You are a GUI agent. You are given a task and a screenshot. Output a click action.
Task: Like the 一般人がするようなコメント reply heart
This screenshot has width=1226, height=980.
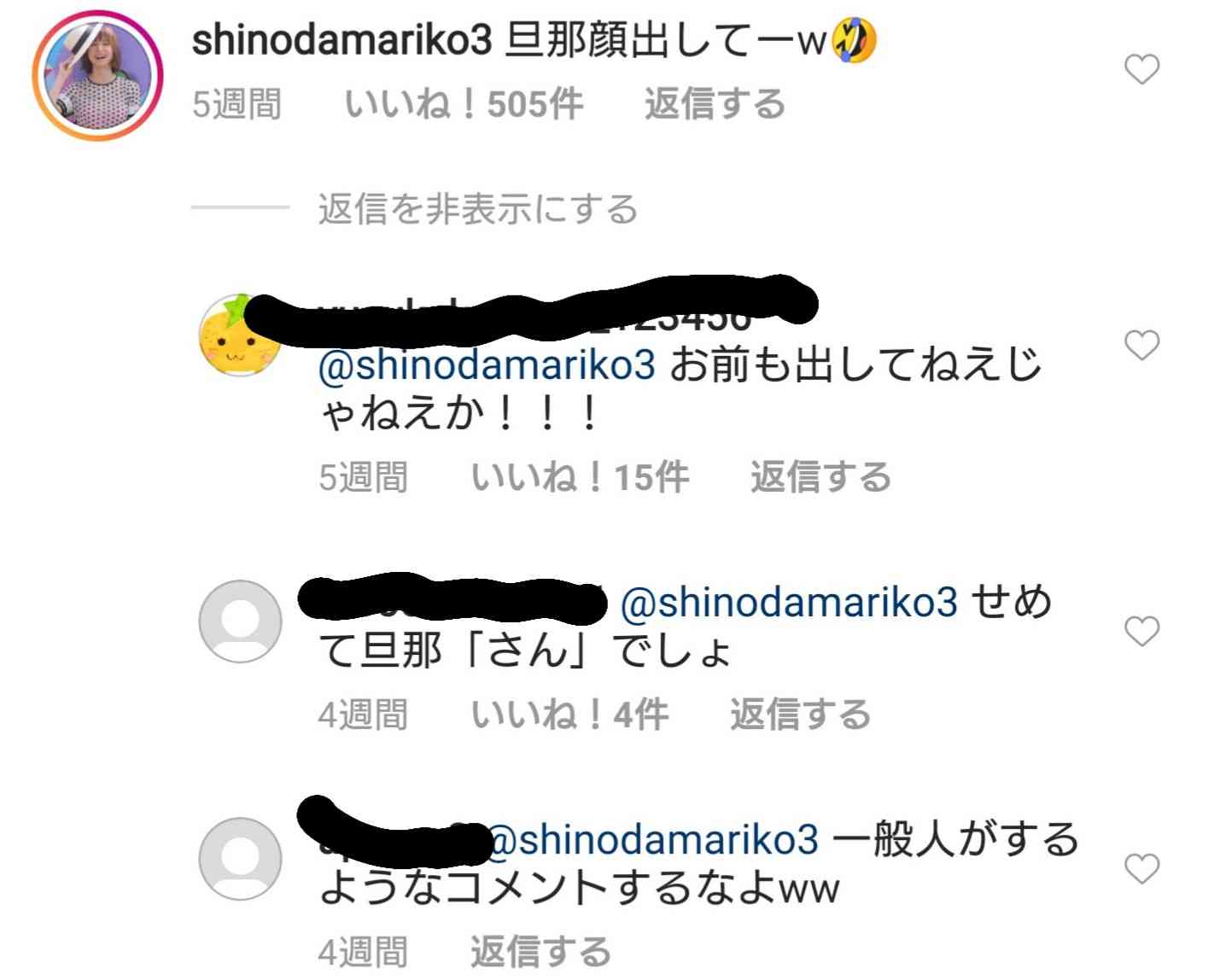(1141, 869)
